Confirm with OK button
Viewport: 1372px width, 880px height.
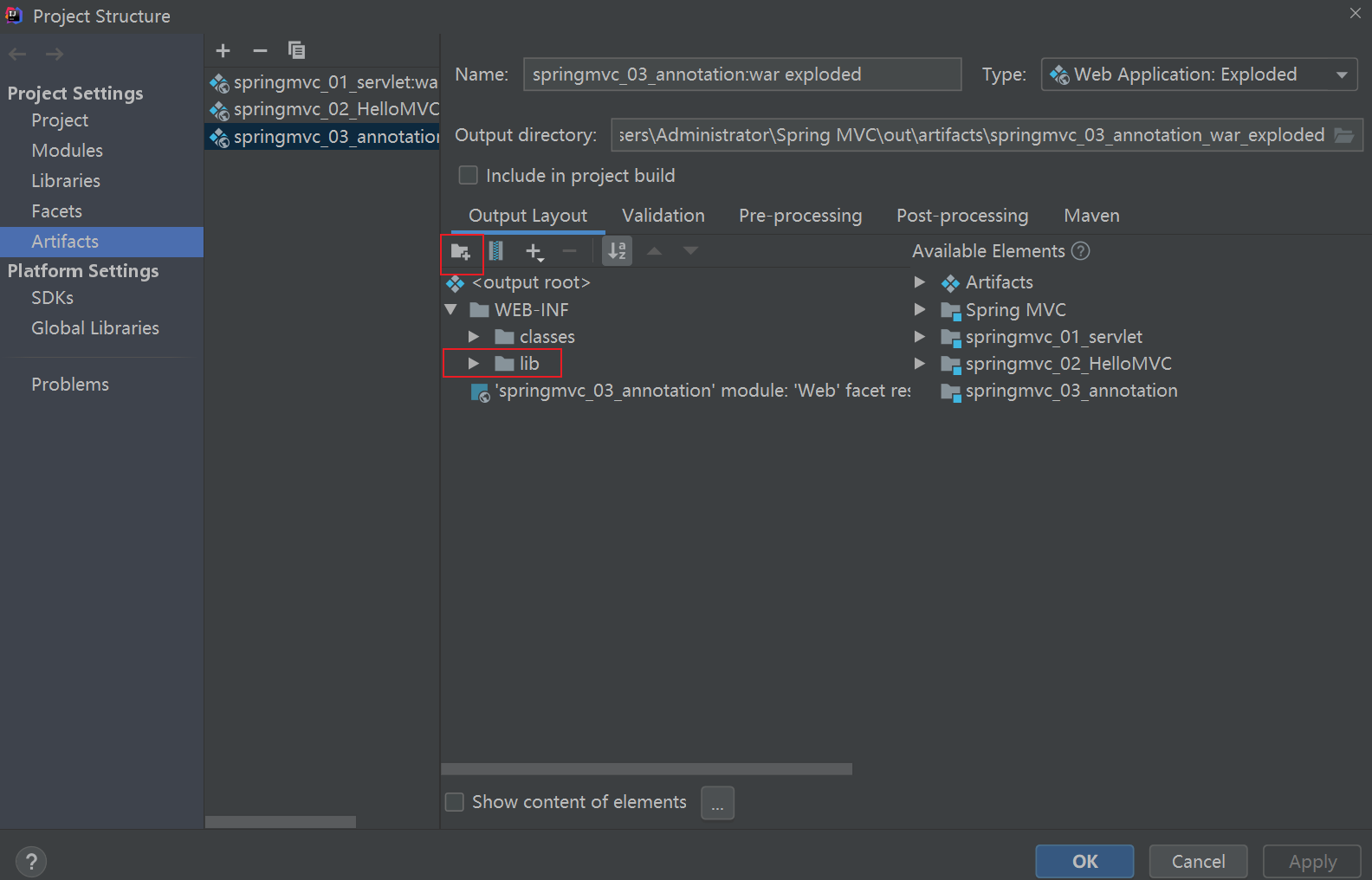[x=1084, y=862]
